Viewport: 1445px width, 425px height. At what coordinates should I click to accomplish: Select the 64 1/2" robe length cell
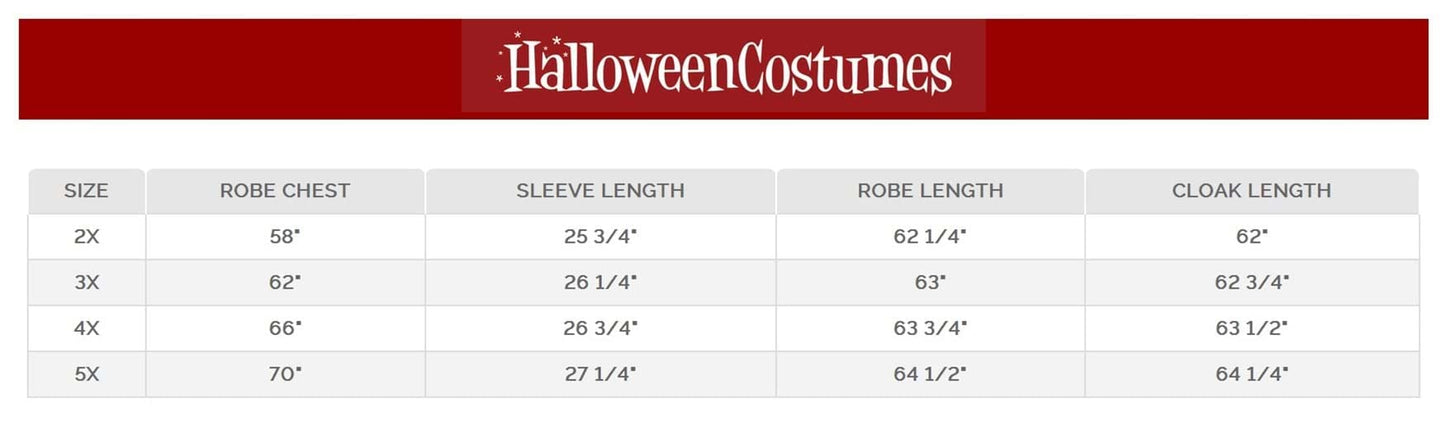[x=930, y=374]
